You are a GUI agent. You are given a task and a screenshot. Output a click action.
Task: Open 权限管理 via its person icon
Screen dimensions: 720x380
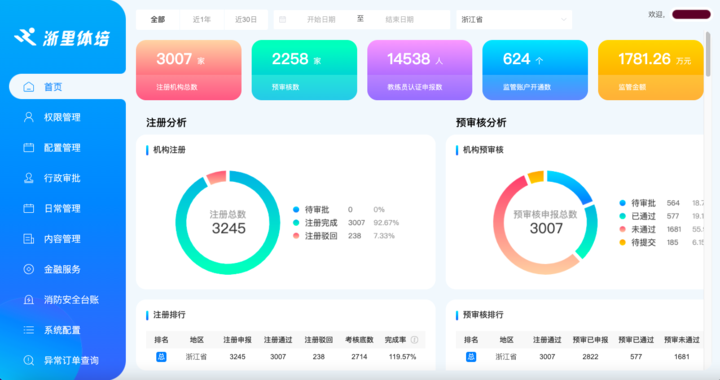coord(28,117)
